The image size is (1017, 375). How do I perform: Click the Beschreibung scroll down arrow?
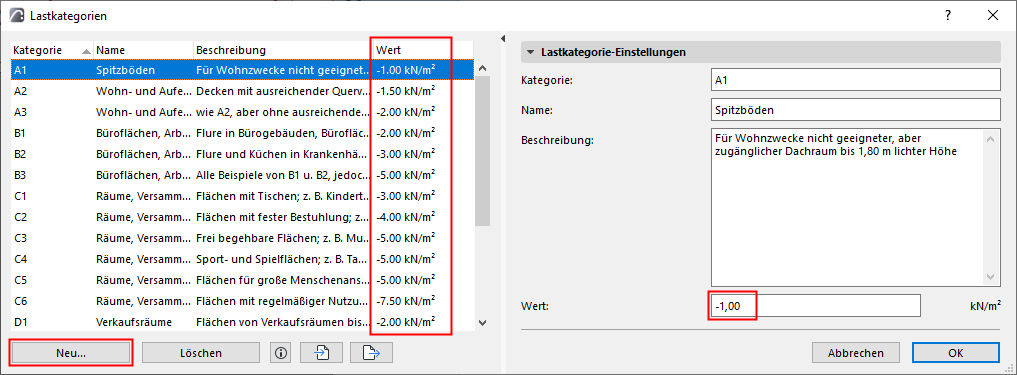click(x=990, y=277)
